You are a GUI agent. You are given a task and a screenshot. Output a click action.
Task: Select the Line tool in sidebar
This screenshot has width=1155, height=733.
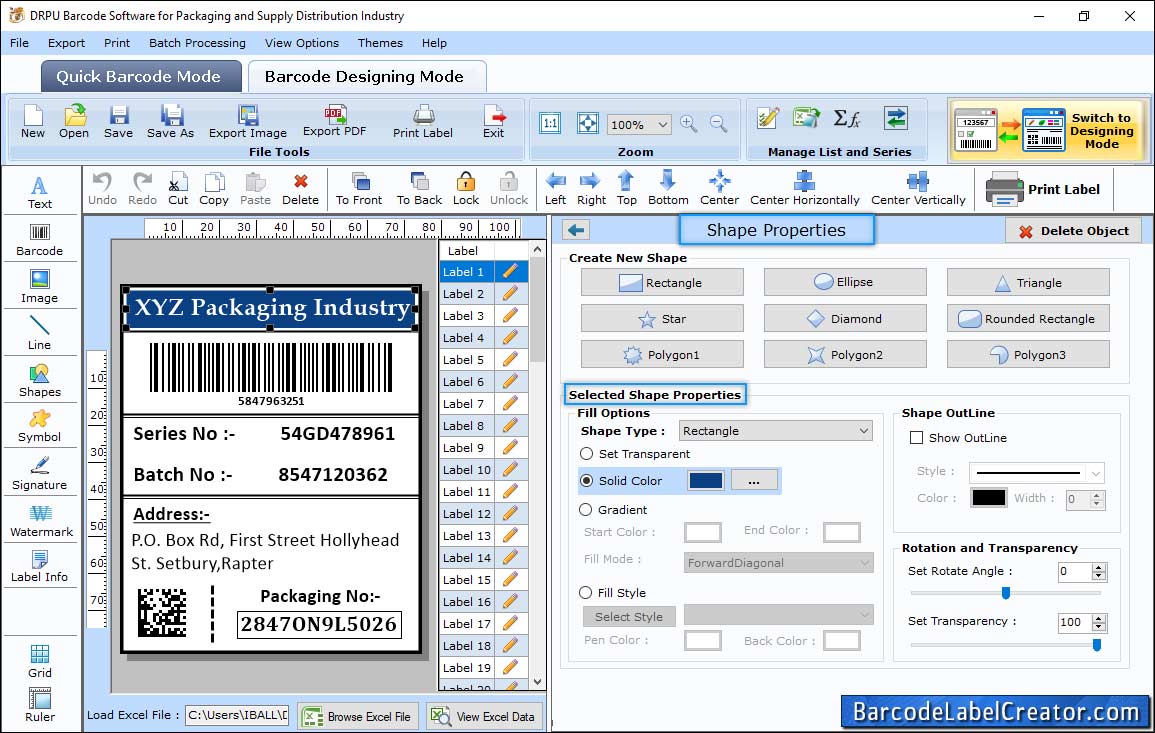click(x=40, y=332)
